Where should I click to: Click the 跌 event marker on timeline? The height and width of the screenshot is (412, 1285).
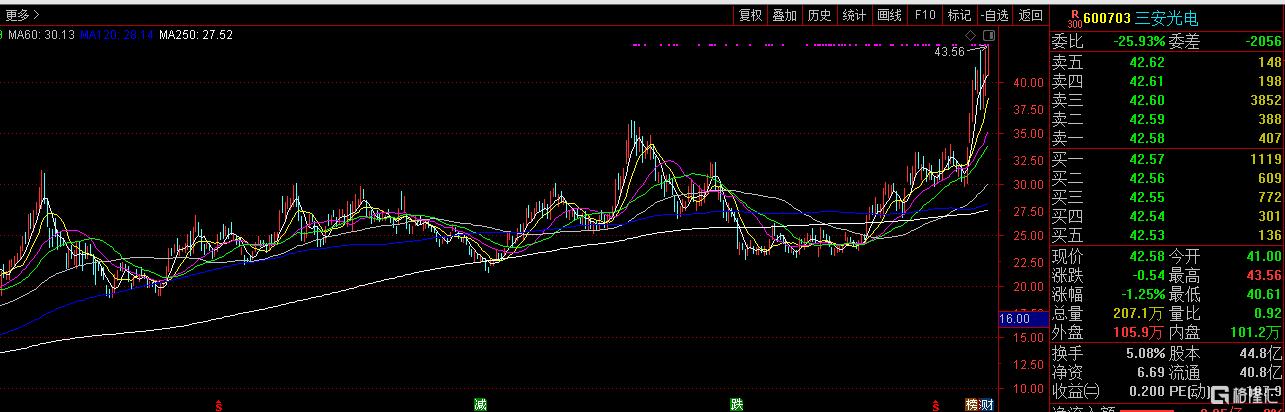[x=736, y=404]
